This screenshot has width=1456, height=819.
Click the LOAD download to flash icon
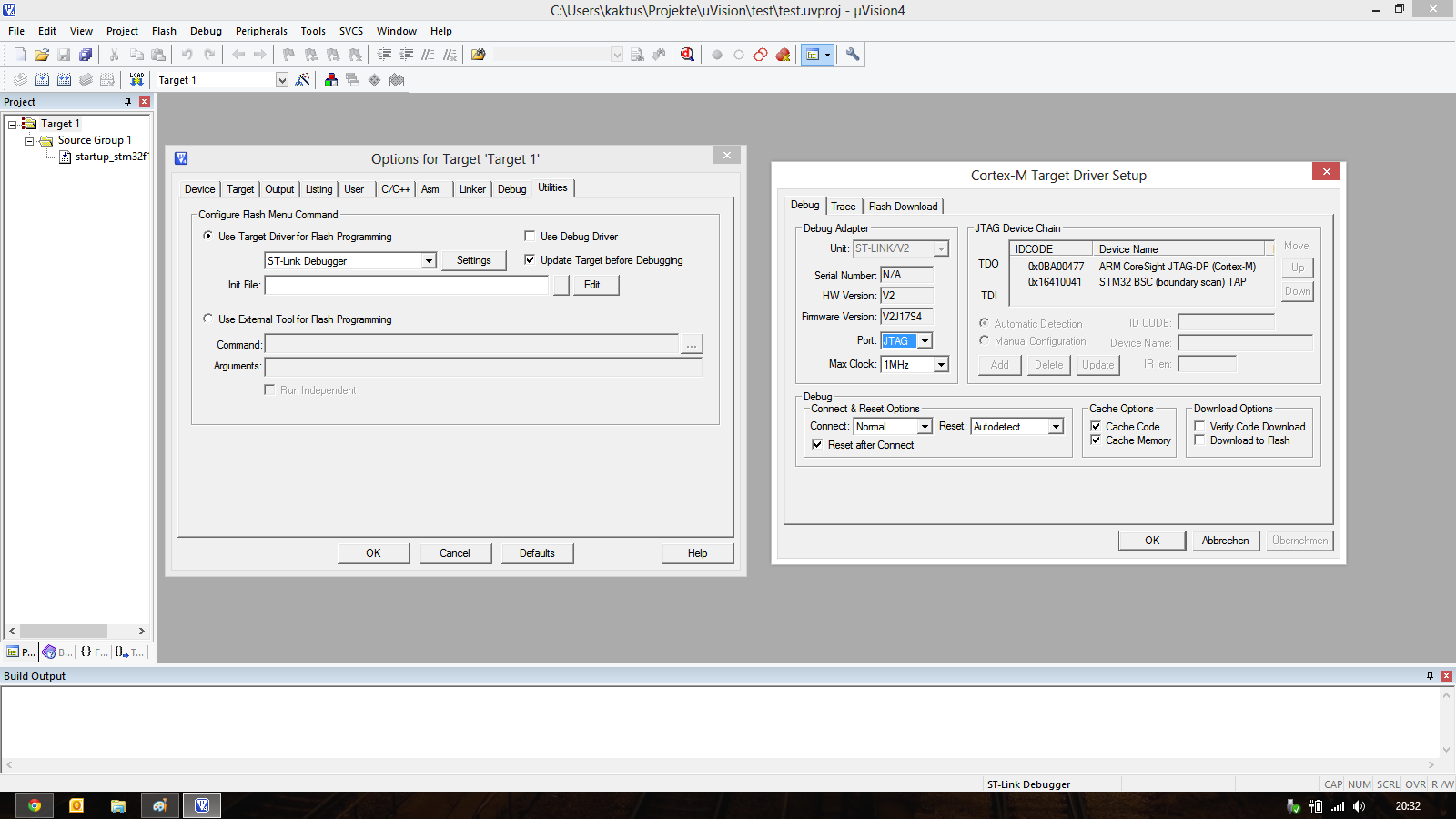pos(136,80)
